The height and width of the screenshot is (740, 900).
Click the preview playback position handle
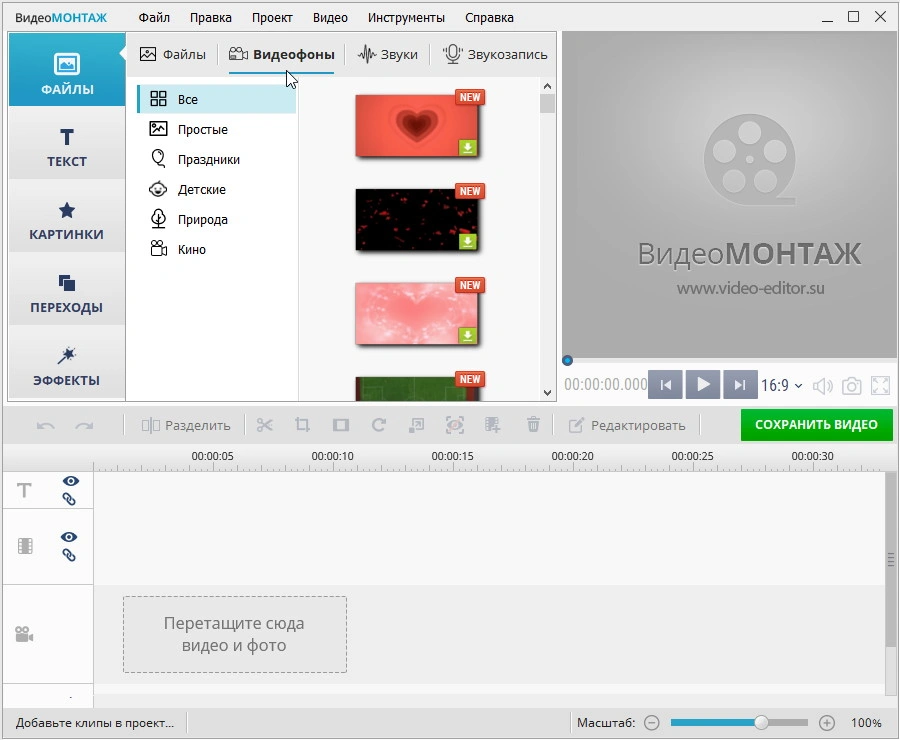coord(567,361)
